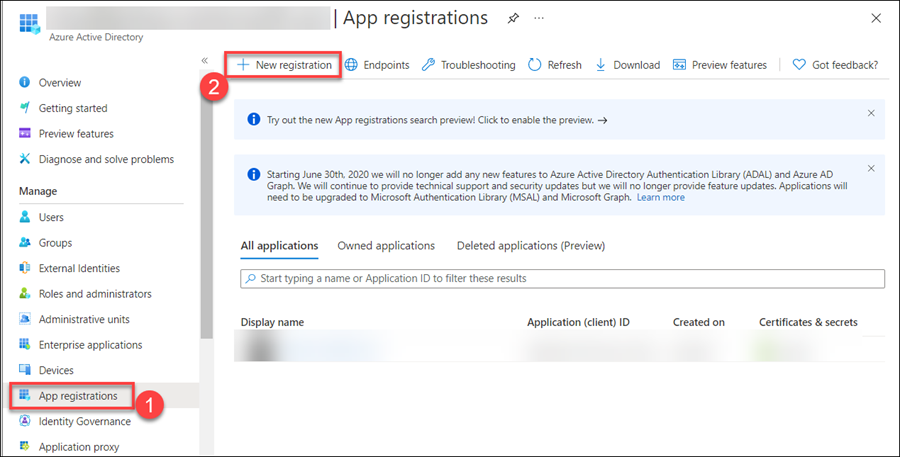The image size is (900, 457).
Task: Click the Got feedback? text label
Action: 845,65
